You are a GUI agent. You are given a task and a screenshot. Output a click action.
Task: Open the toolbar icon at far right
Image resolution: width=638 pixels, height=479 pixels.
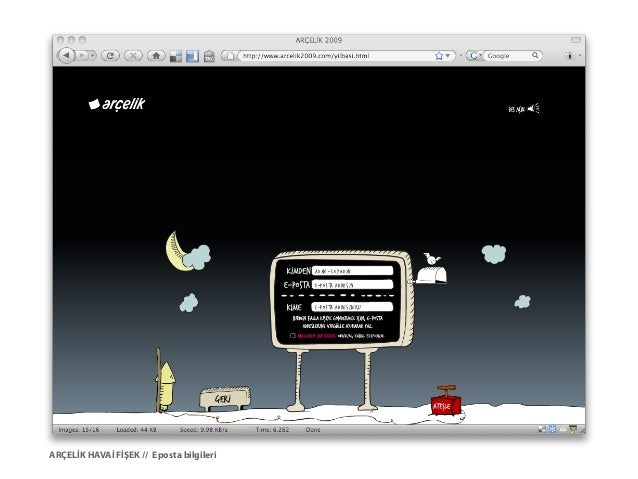tap(570, 56)
